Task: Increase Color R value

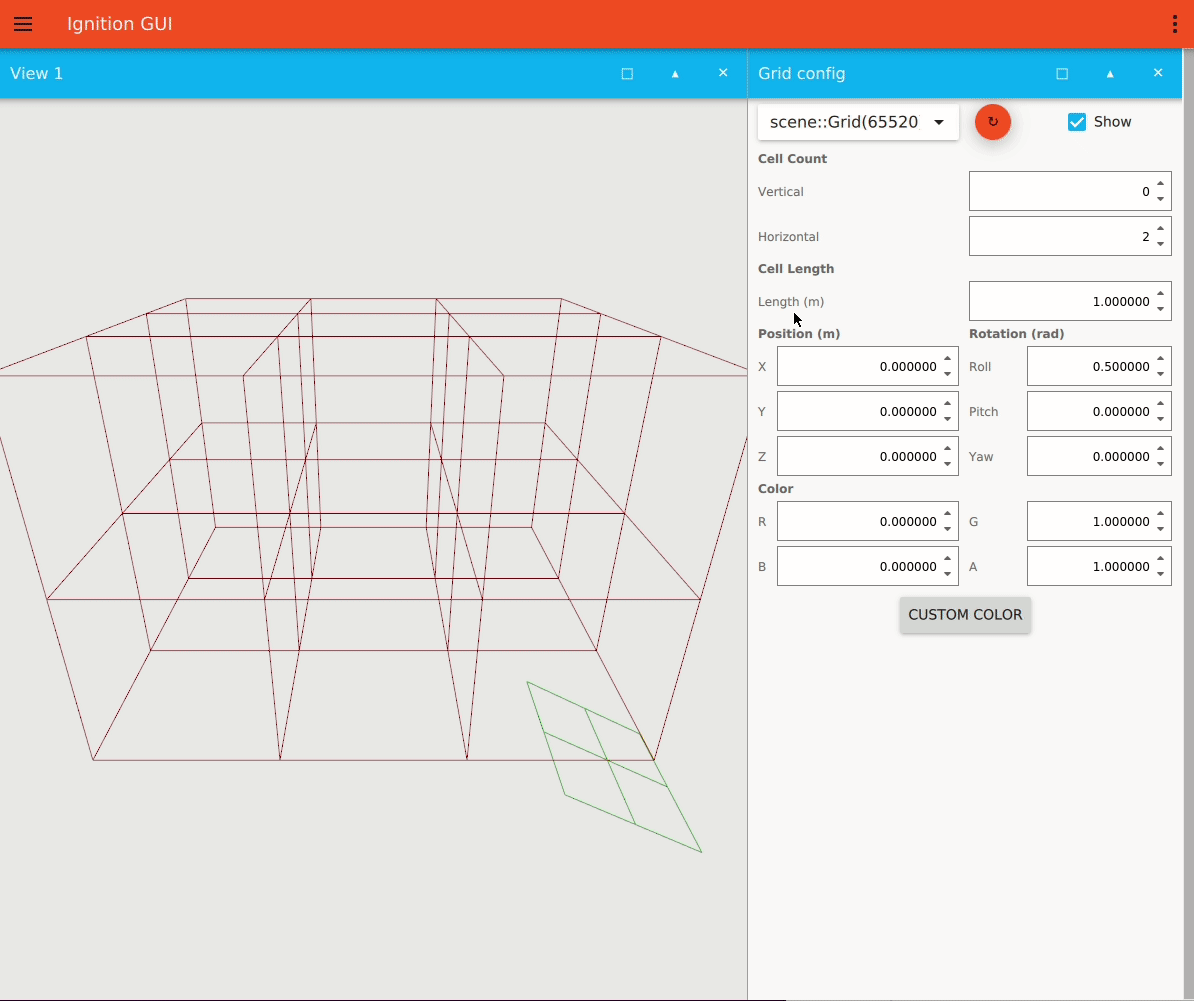Action: coord(947,514)
